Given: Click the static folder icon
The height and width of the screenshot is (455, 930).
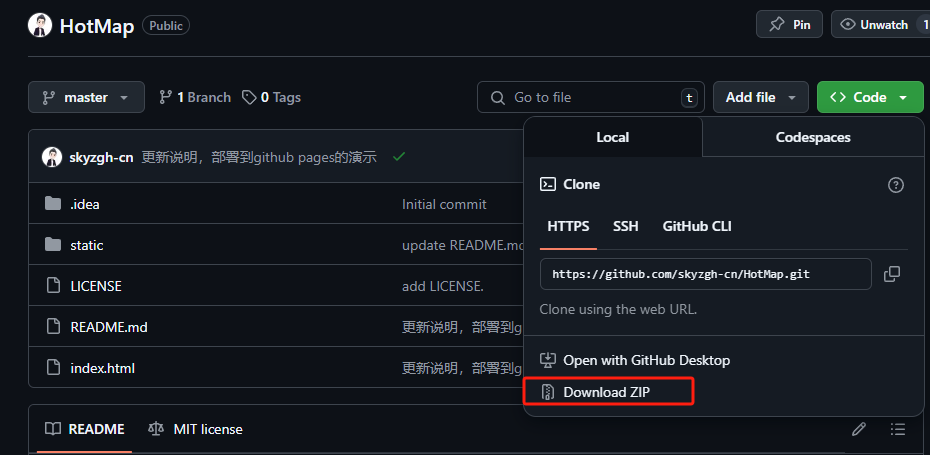Looking at the screenshot, I should pyautogui.click(x=53, y=244).
